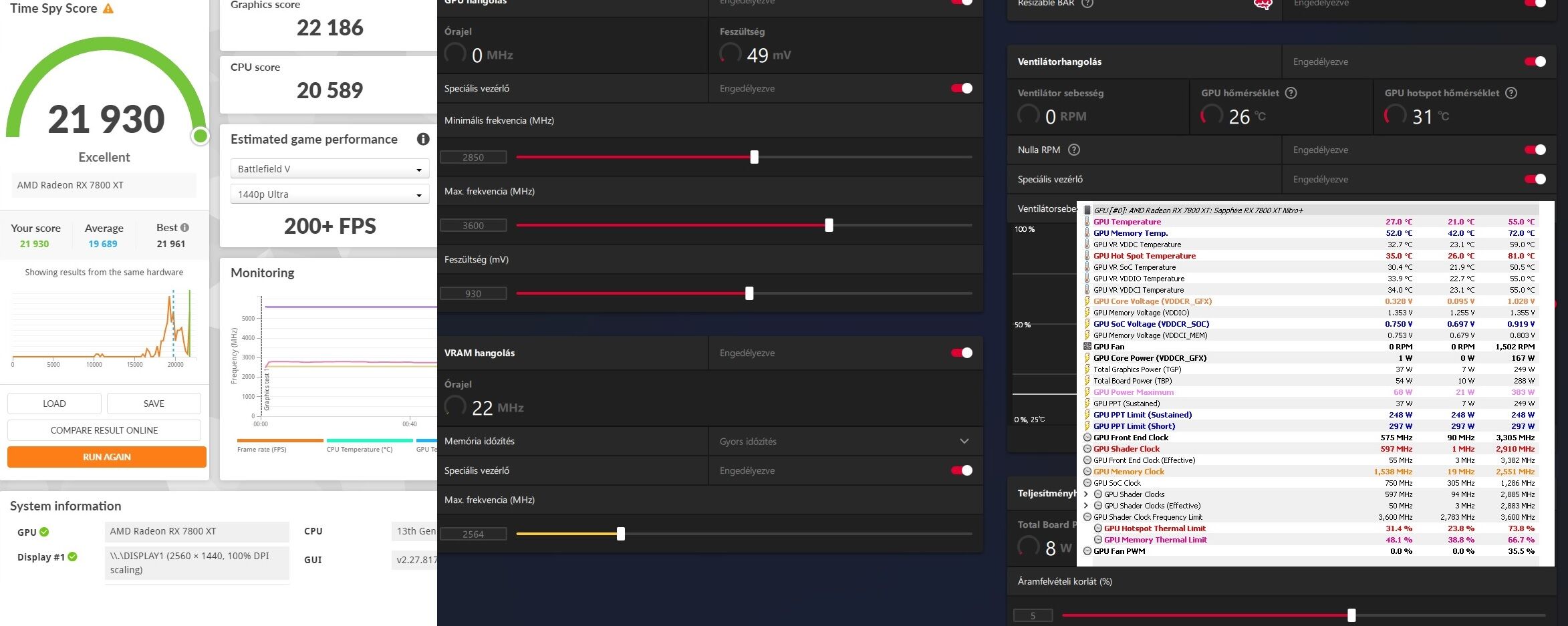Click the Áramfelvételi korlát slider handle

pyautogui.click(x=1352, y=615)
